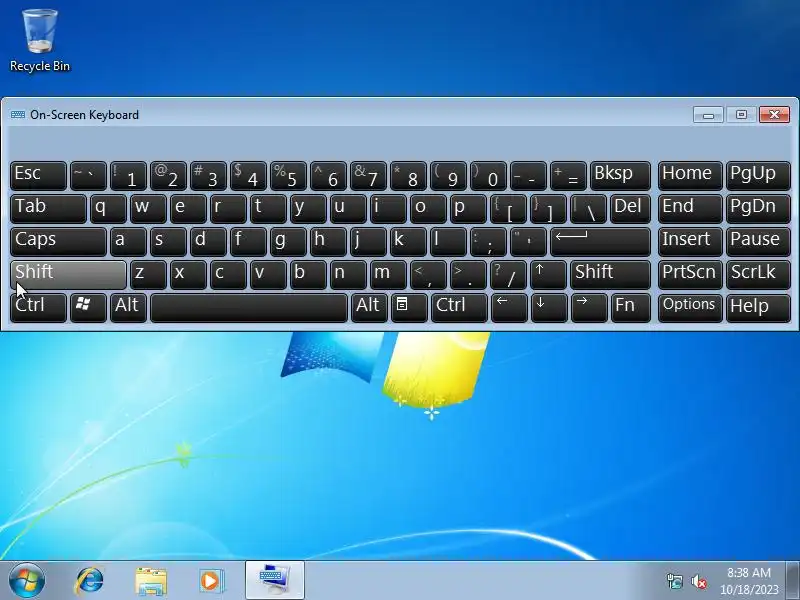This screenshot has width=800, height=600.
Task: Click the a key
Action: pos(129,242)
